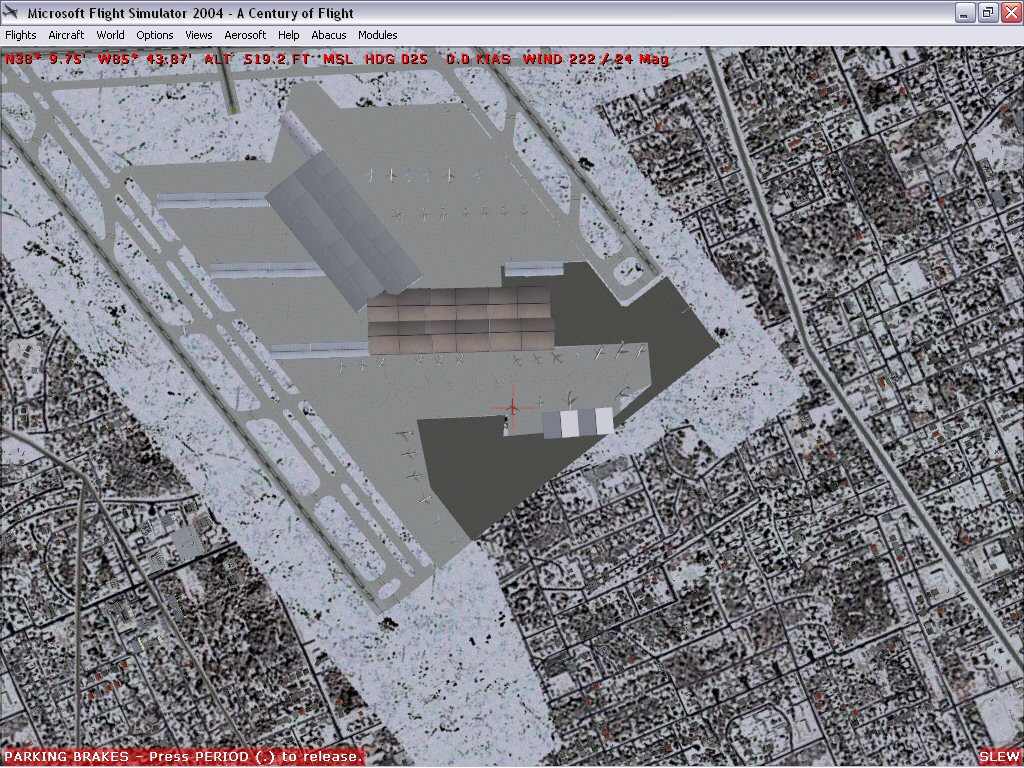
Task: Click the brown-roofed terminal building
Action: 461,320
